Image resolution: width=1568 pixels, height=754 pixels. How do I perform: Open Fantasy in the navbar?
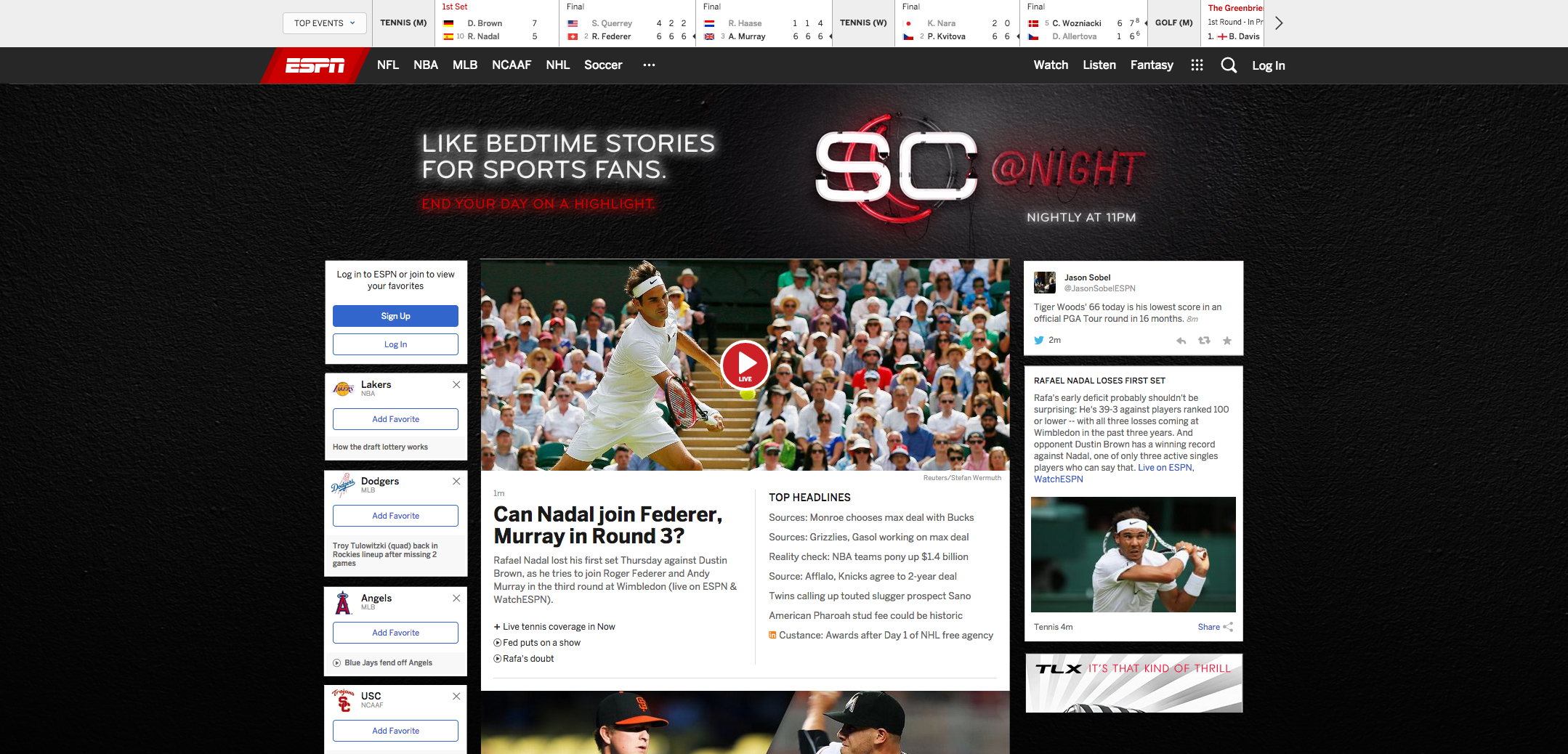[x=1152, y=65]
